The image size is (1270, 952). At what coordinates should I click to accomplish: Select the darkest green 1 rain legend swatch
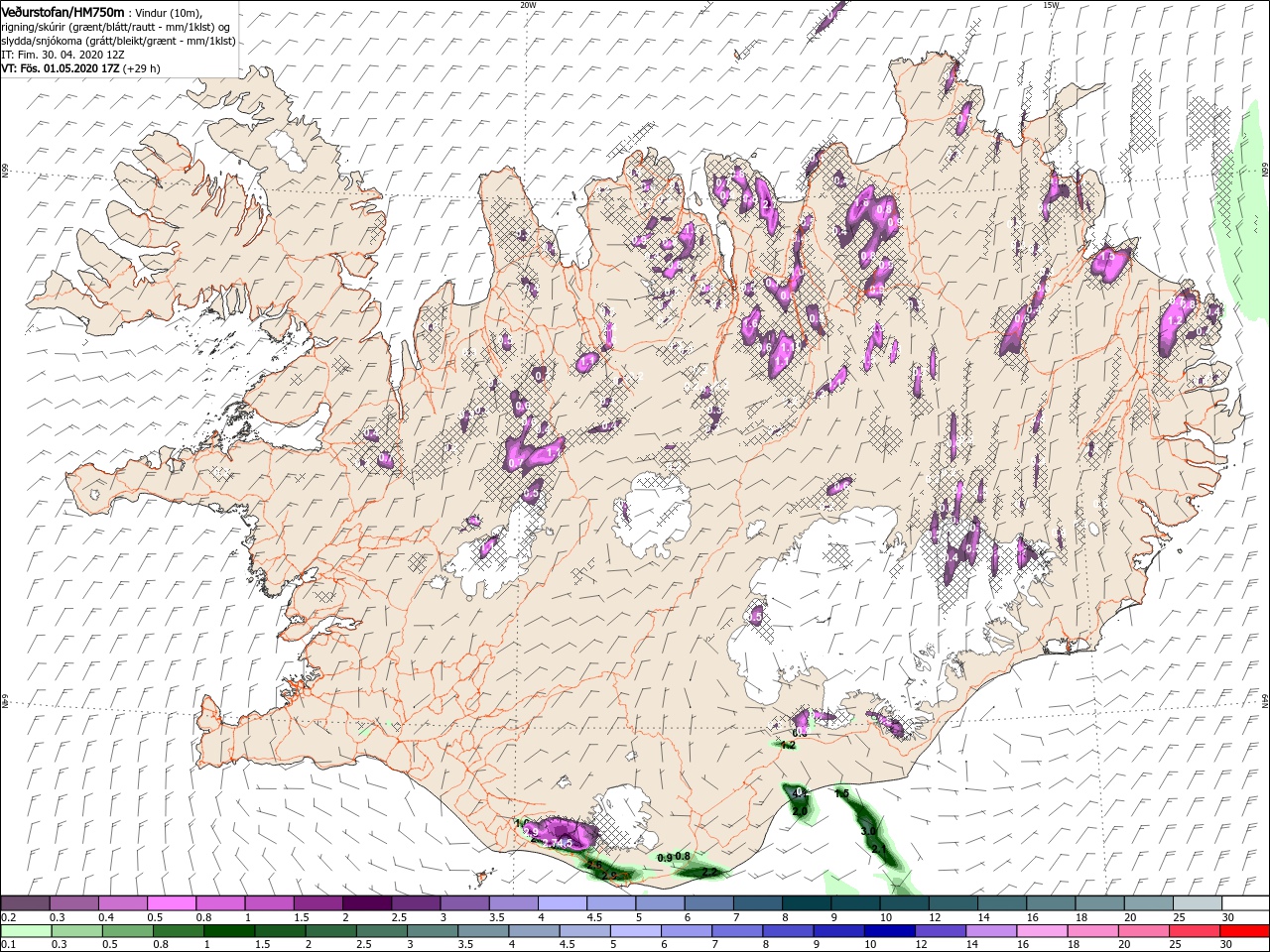(x=228, y=931)
